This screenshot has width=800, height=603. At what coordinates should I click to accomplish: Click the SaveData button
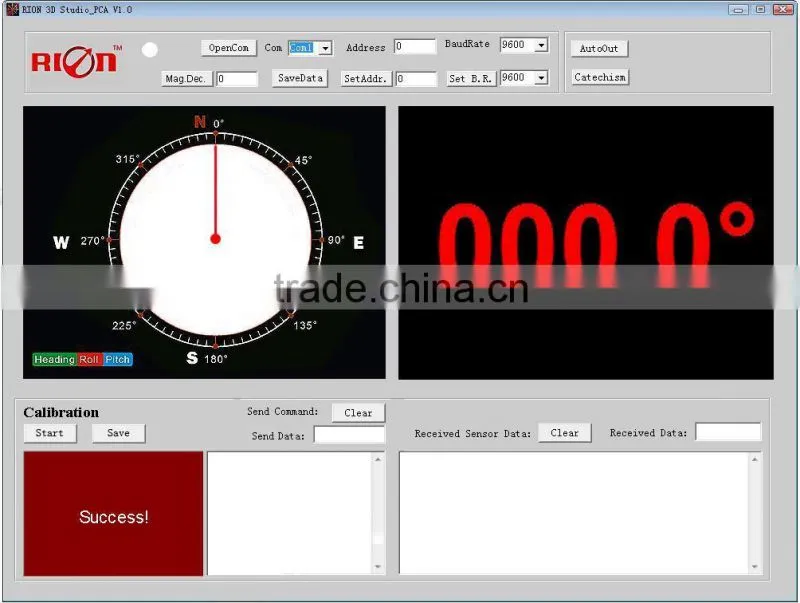tap(300, 78)
